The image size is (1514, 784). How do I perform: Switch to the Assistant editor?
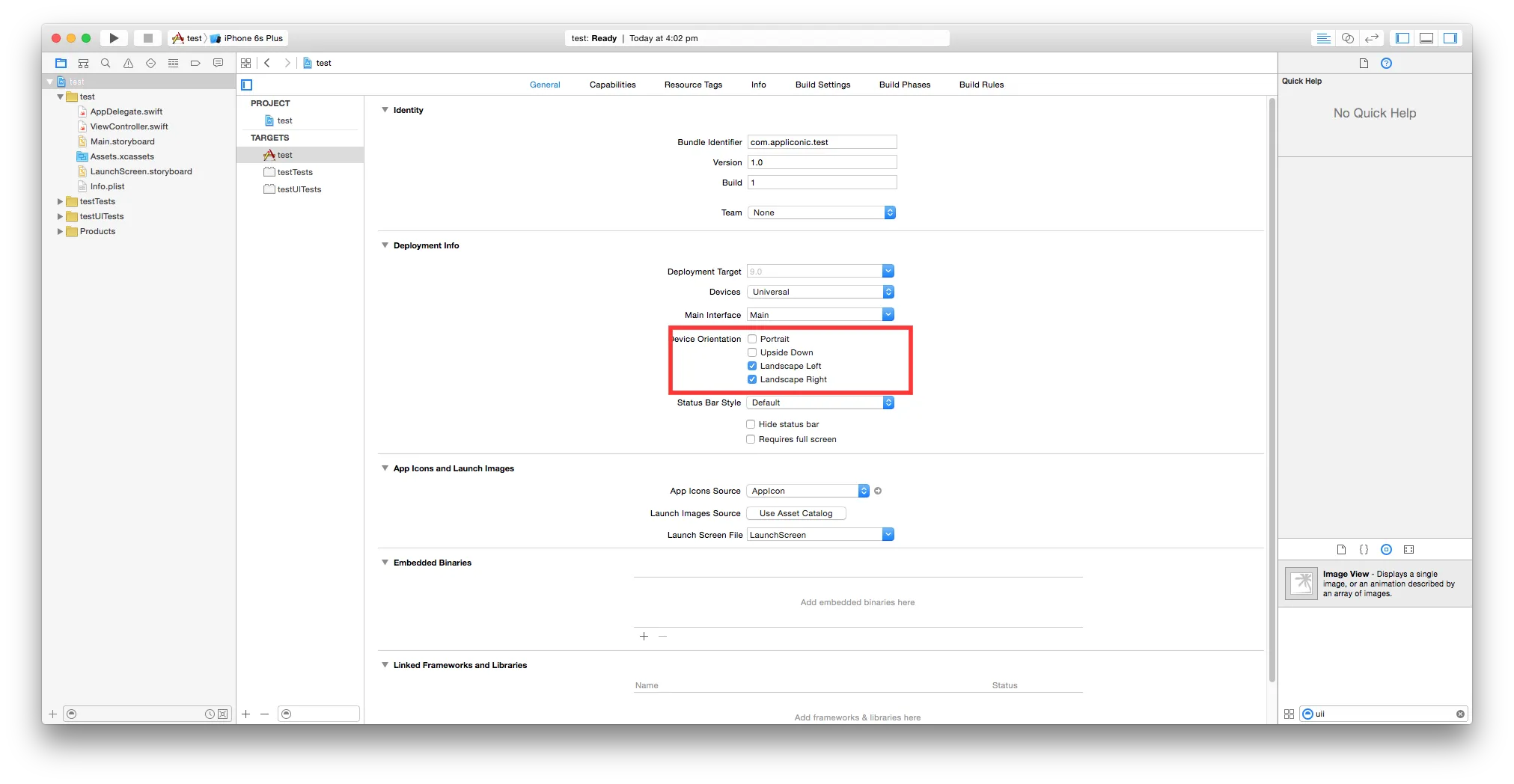pos(1348,38)
